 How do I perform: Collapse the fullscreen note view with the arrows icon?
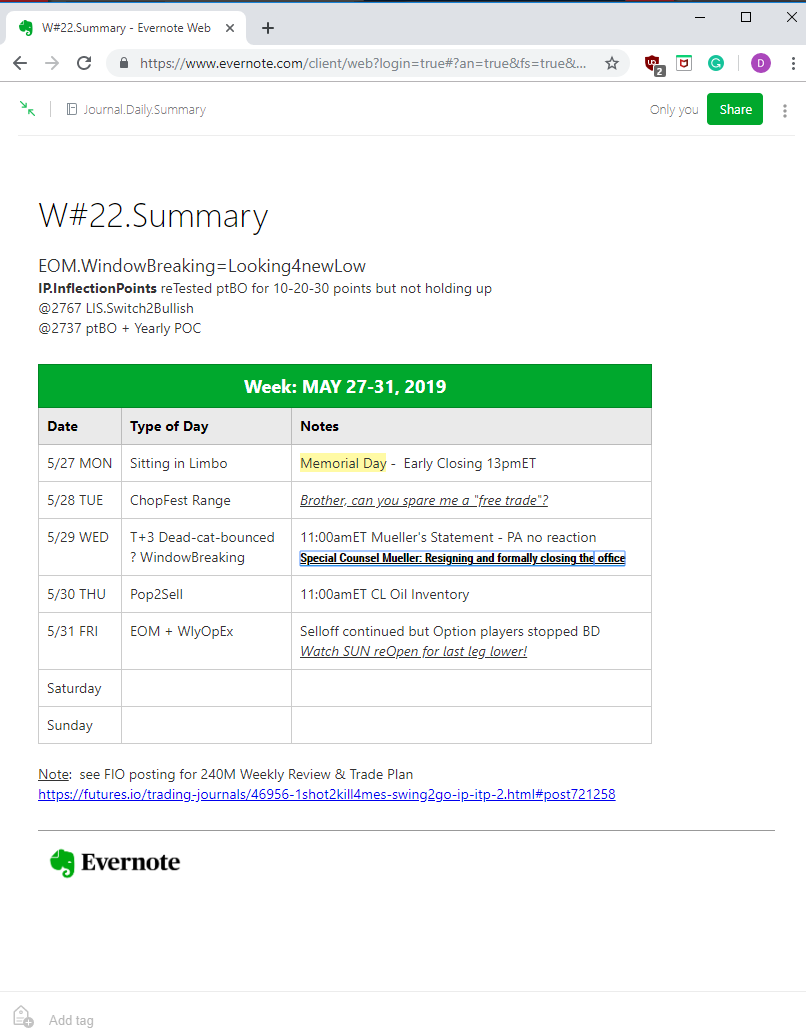pyautogui.click(x=27, y=109)
